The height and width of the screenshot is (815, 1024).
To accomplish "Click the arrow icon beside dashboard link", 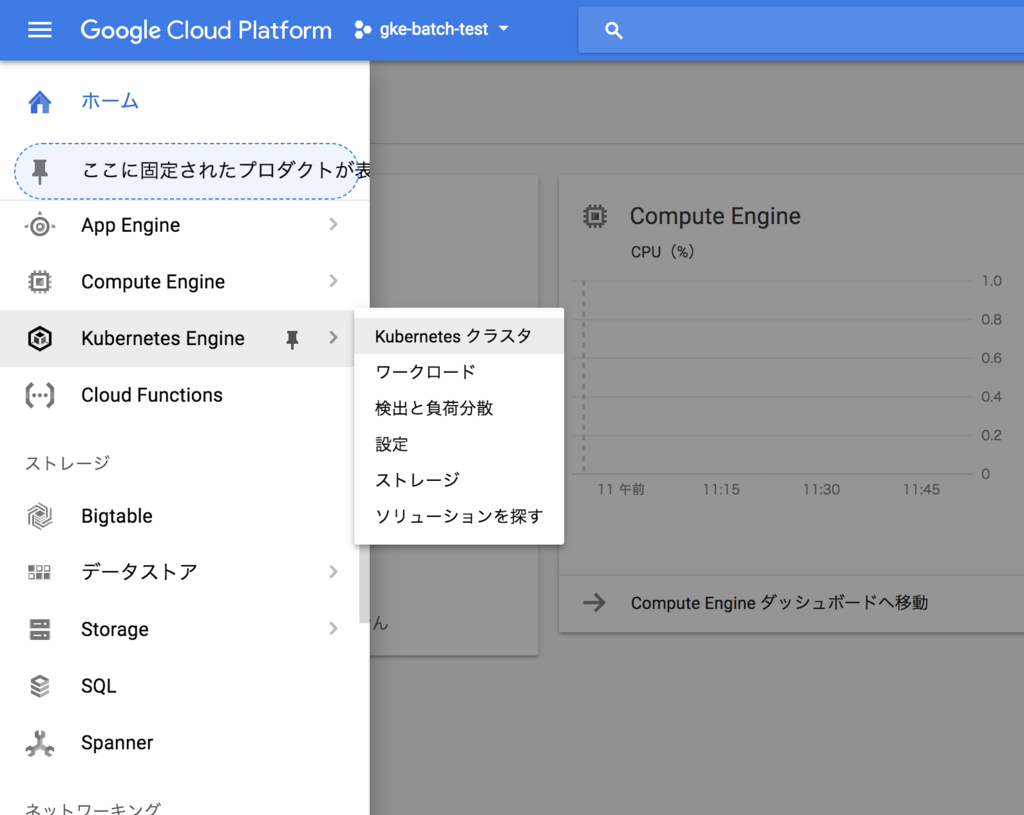I will click(x=594, y=602).
